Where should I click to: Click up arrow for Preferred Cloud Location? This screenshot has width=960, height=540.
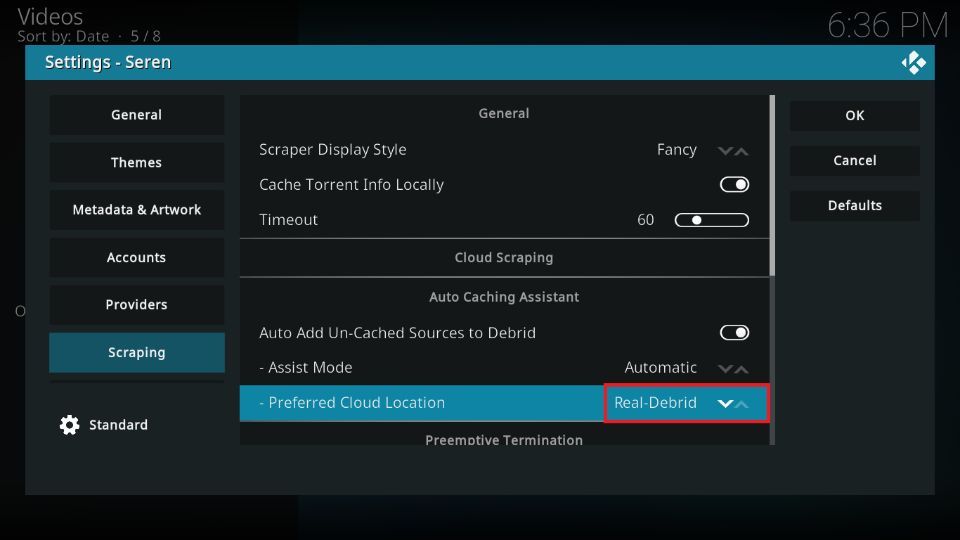pyautogui.click(x=741, y=403)
